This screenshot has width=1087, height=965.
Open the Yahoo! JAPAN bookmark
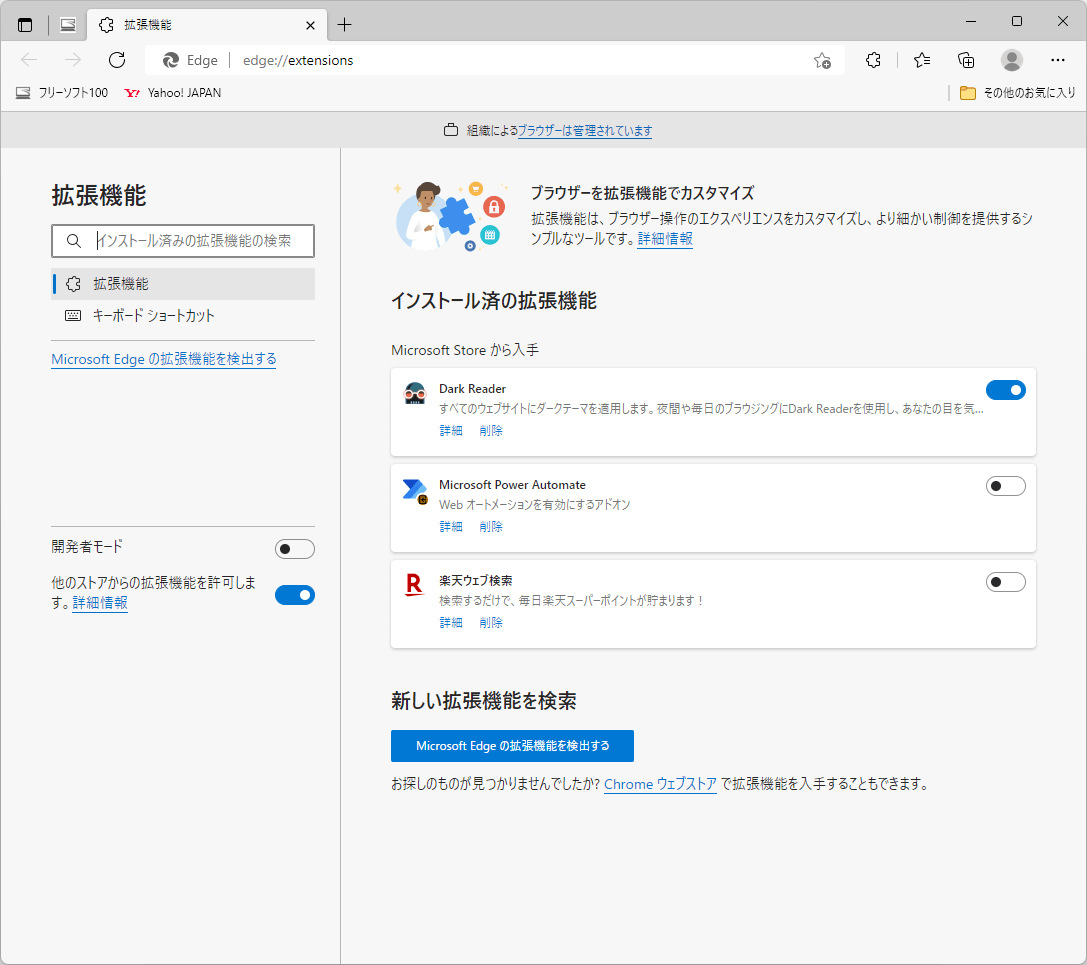(x=173, y=93)
